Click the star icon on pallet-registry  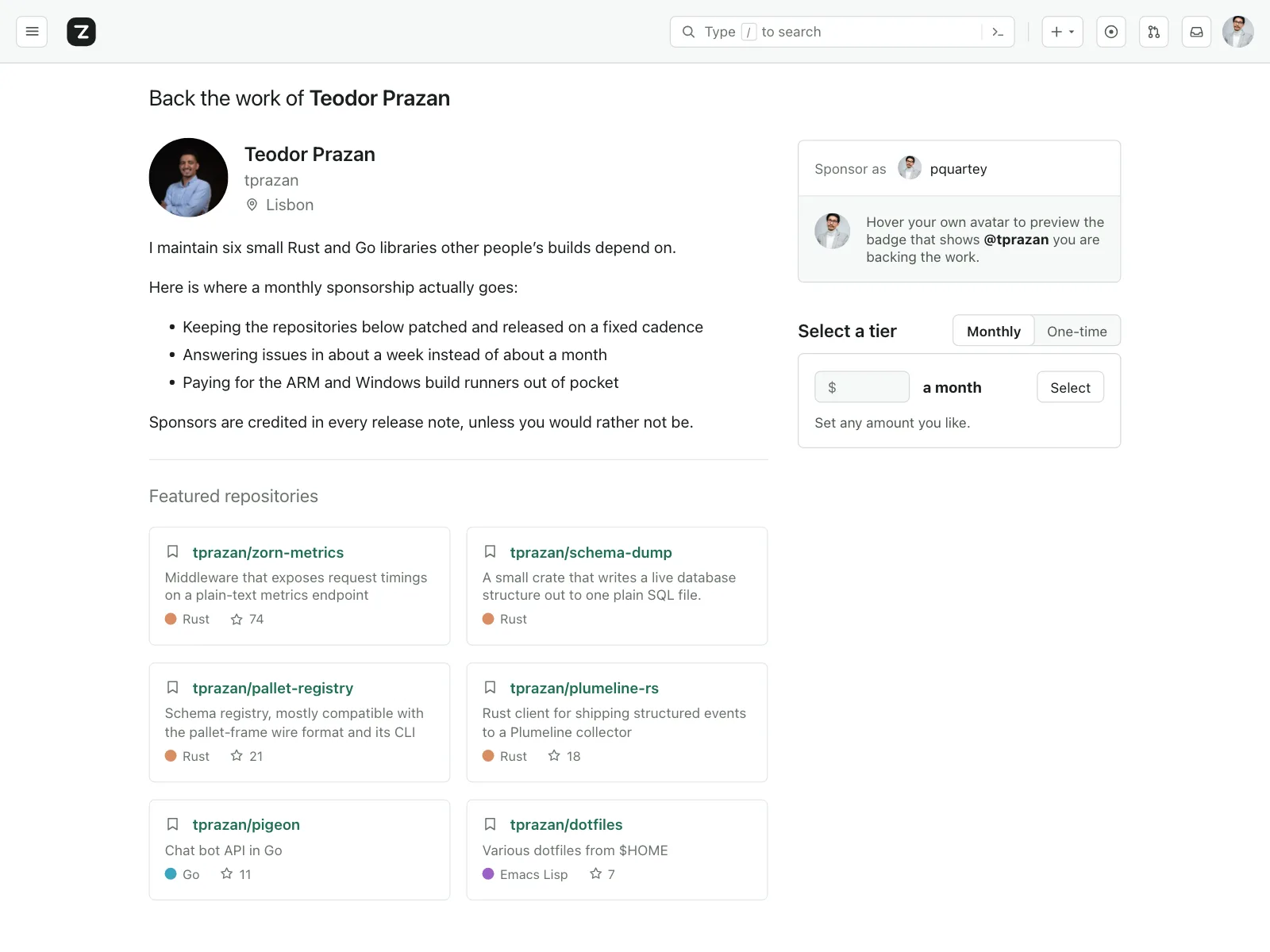(x=237, y=756)
